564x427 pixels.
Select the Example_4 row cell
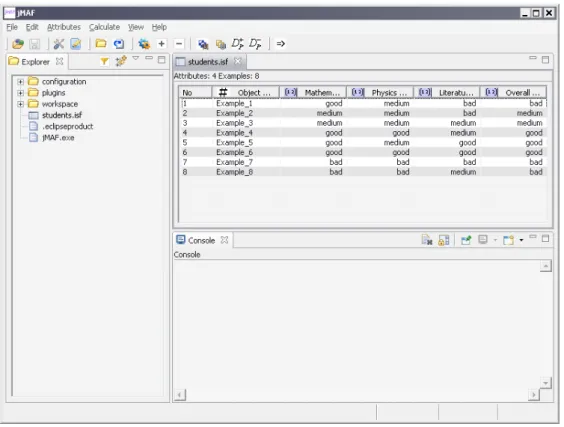coord(234,133)
